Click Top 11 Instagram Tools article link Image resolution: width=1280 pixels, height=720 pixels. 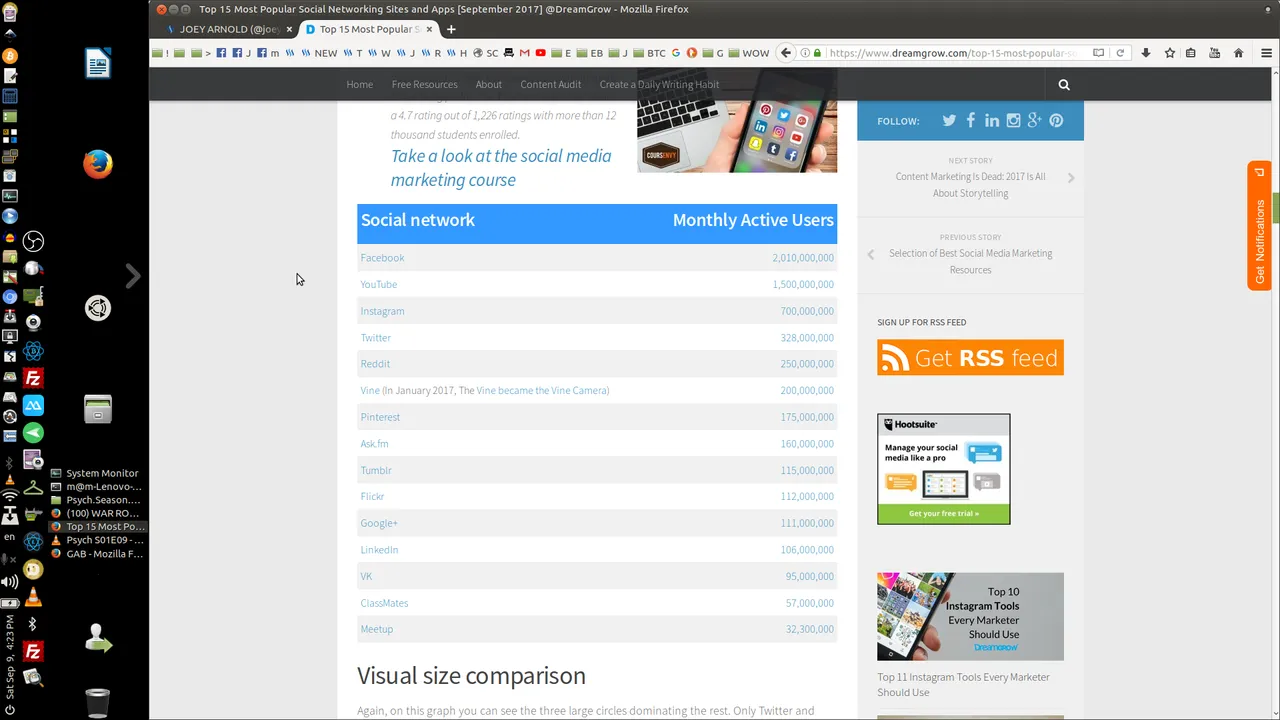[963, 685]
